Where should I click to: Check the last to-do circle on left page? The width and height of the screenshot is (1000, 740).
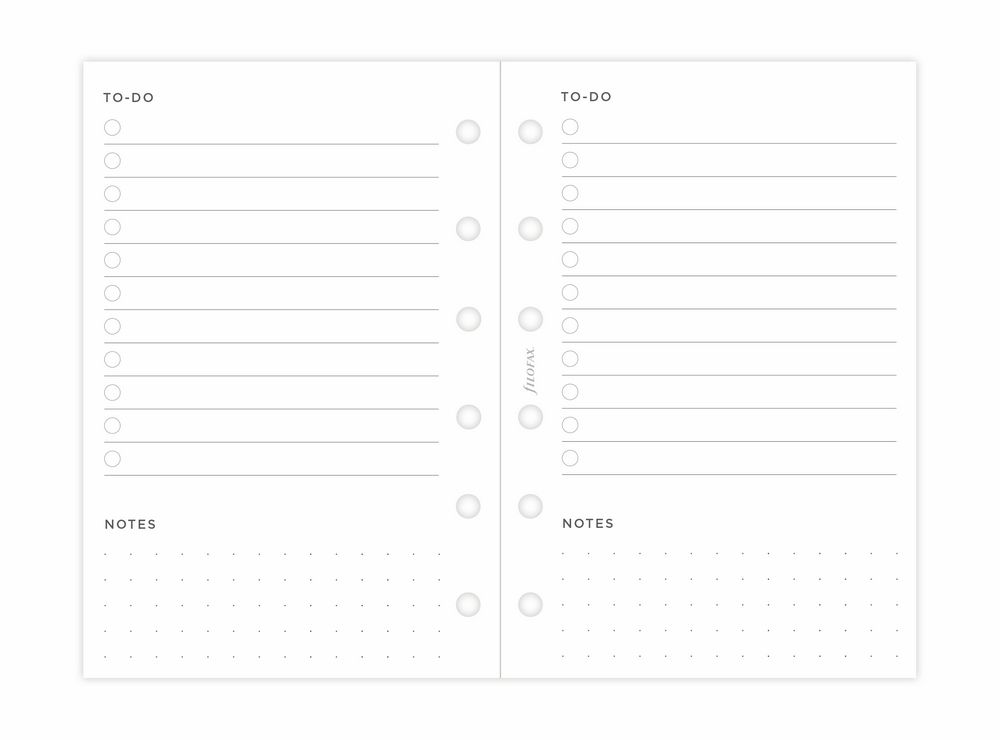click(x=112, y=459)
